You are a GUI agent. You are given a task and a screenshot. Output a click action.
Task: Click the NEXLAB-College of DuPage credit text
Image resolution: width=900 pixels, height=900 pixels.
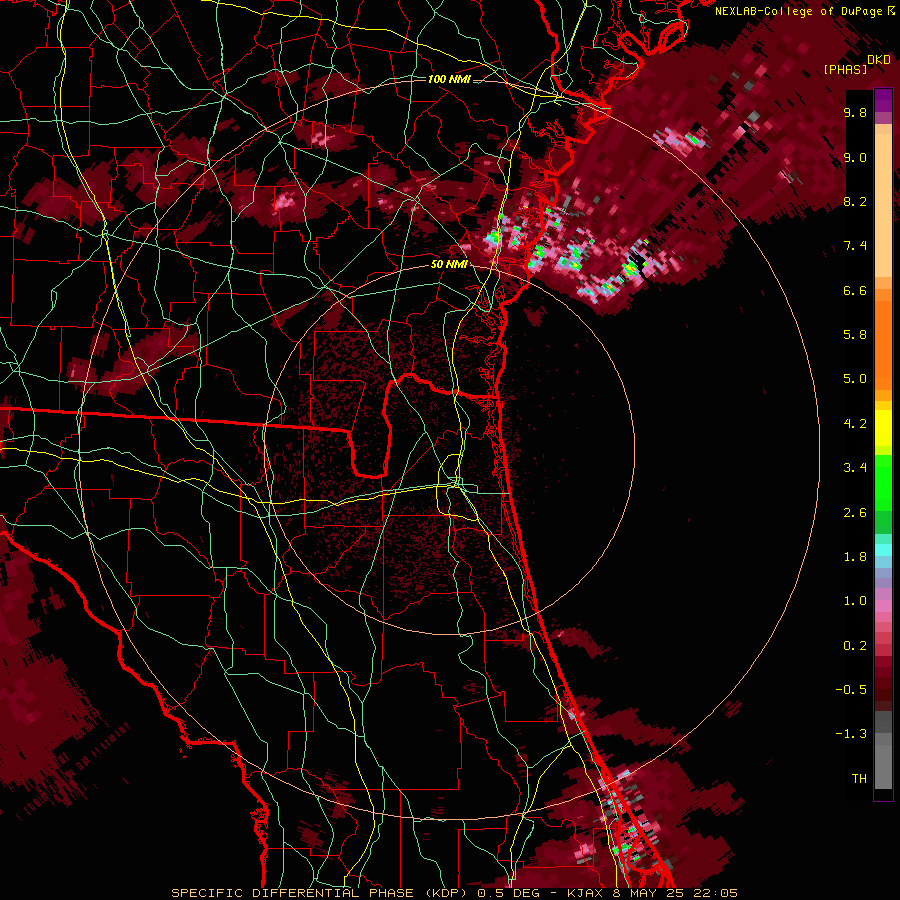(x=800, y=11)
